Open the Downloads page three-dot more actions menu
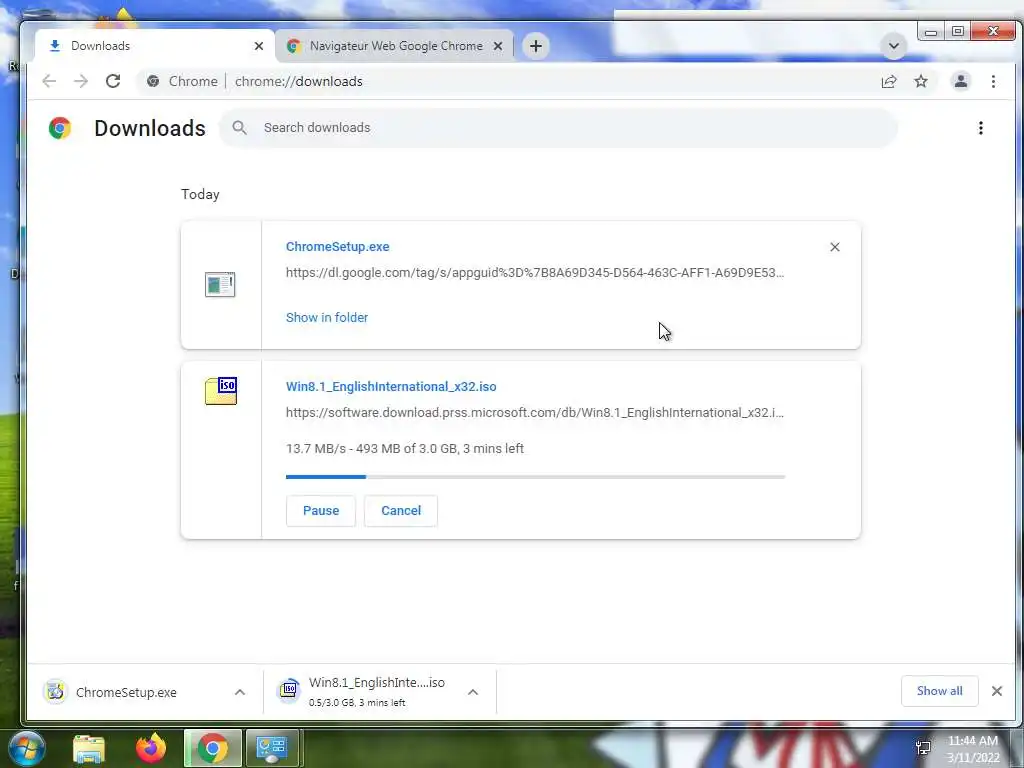 coord(980,128)
